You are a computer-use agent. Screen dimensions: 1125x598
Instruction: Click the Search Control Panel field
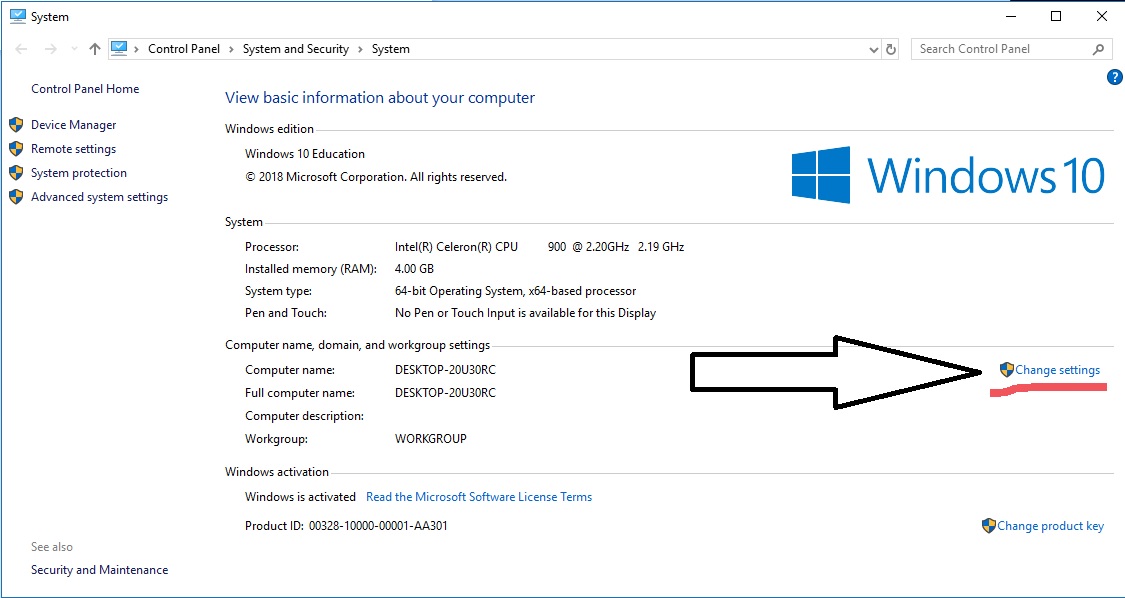point(1000,49)
